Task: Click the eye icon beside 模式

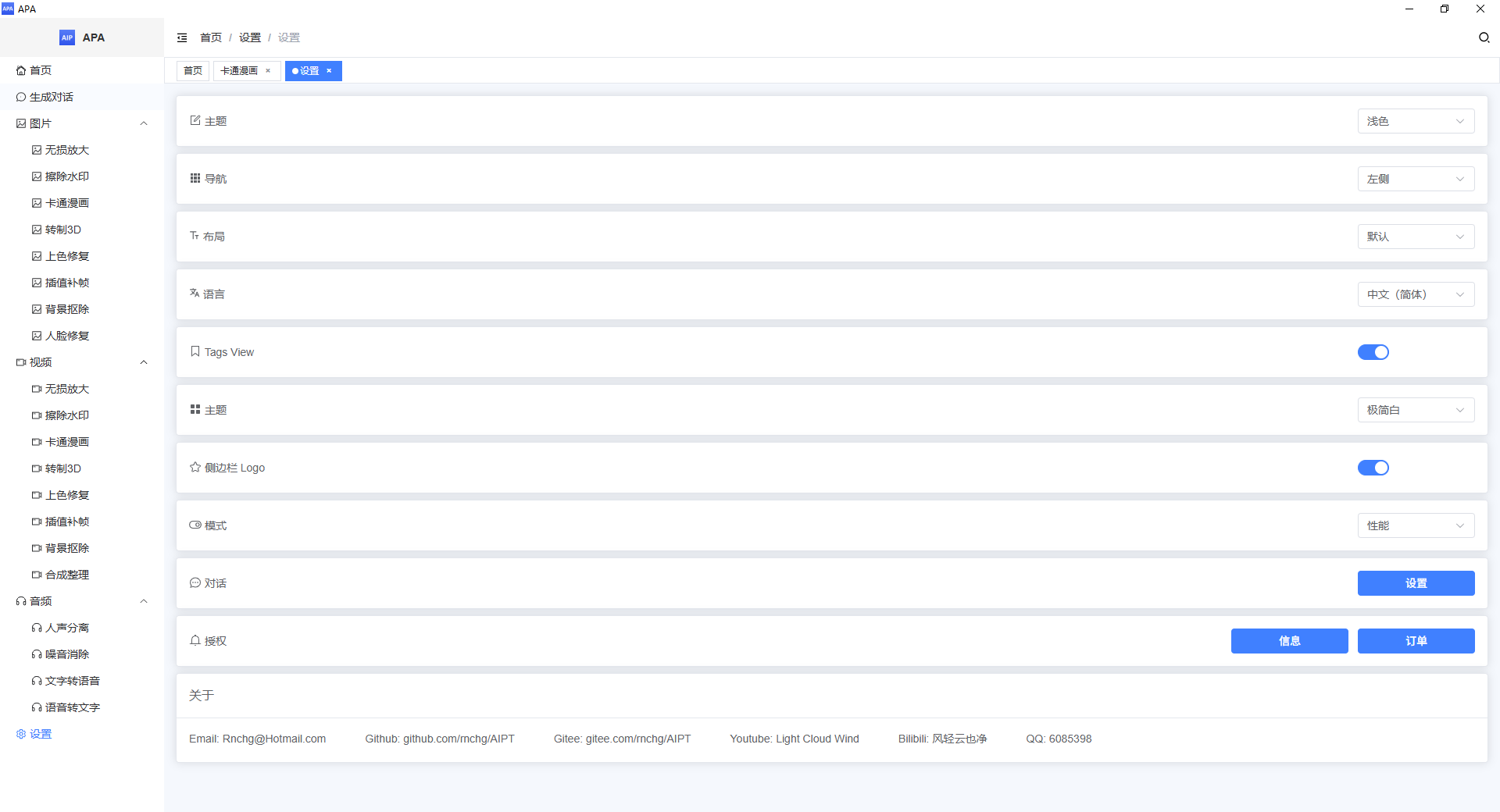Action: (x=195, y=525)
